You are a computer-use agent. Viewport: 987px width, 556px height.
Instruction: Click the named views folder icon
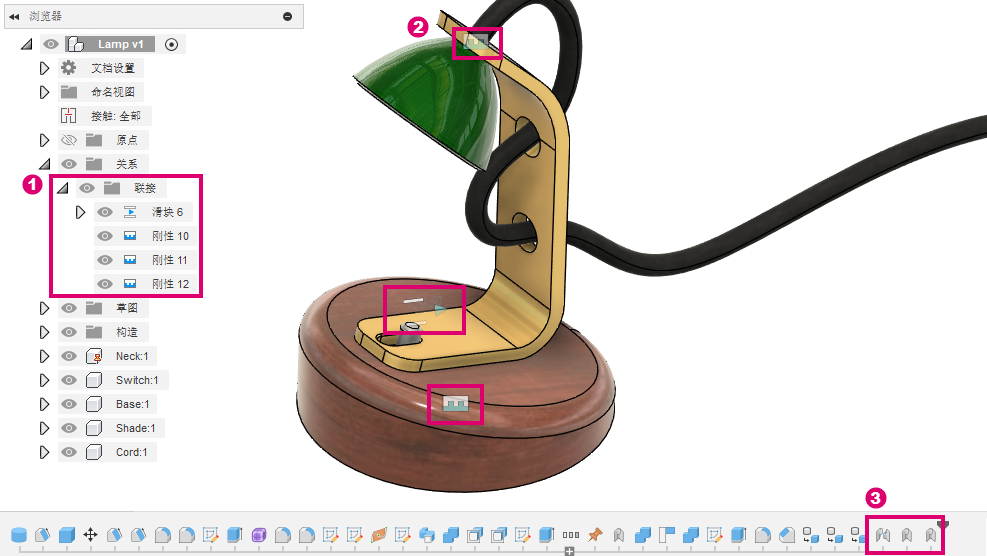(x=69, y=92)
